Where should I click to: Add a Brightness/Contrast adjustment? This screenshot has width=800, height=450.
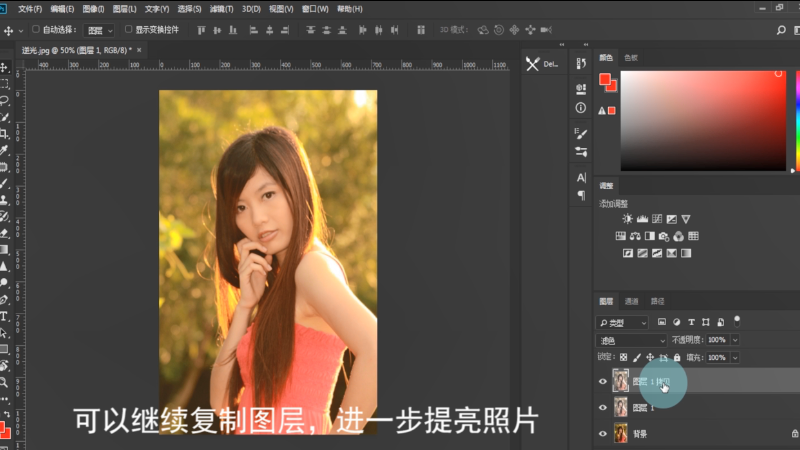point(628,219)
